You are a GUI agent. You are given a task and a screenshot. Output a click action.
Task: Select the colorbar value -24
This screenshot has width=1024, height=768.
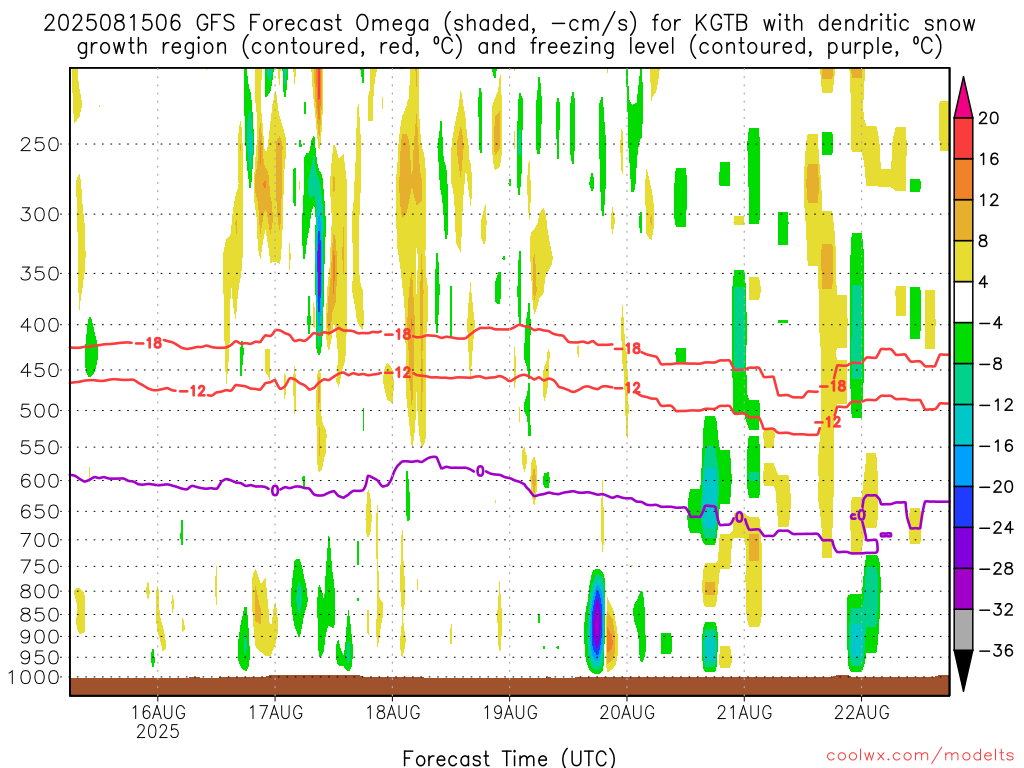997,528
